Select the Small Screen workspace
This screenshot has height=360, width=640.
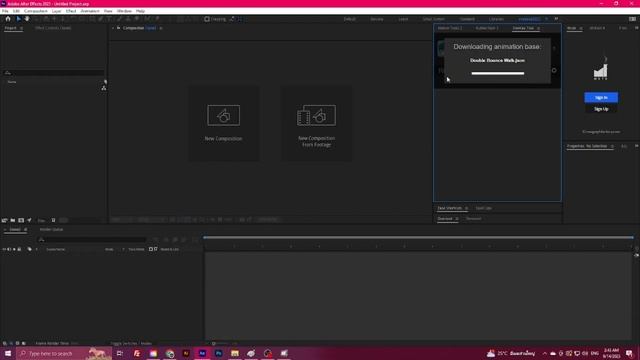[433, 19]
